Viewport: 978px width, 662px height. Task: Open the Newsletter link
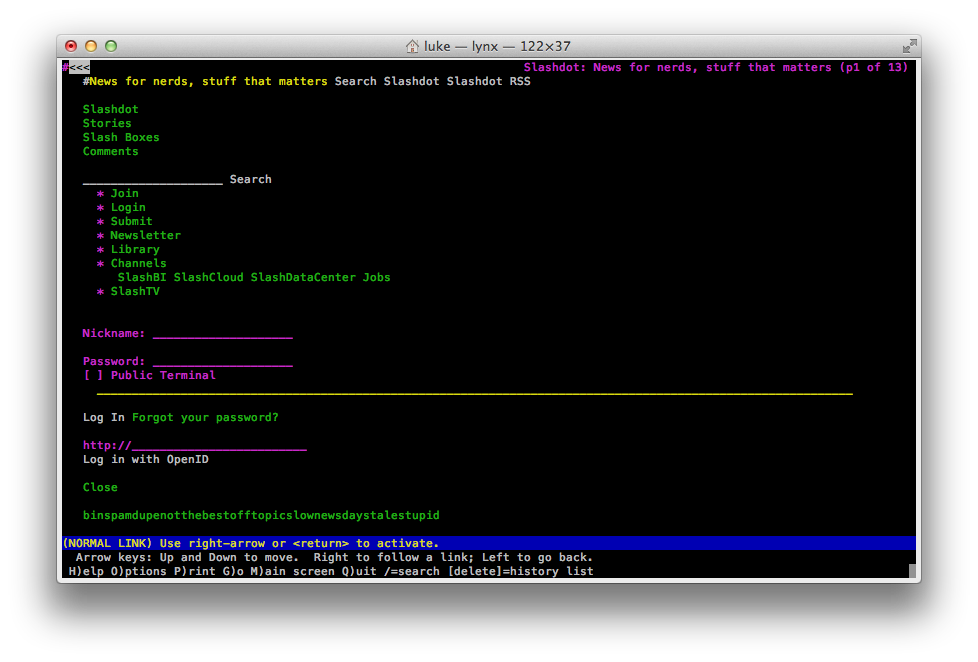[146, 236]
